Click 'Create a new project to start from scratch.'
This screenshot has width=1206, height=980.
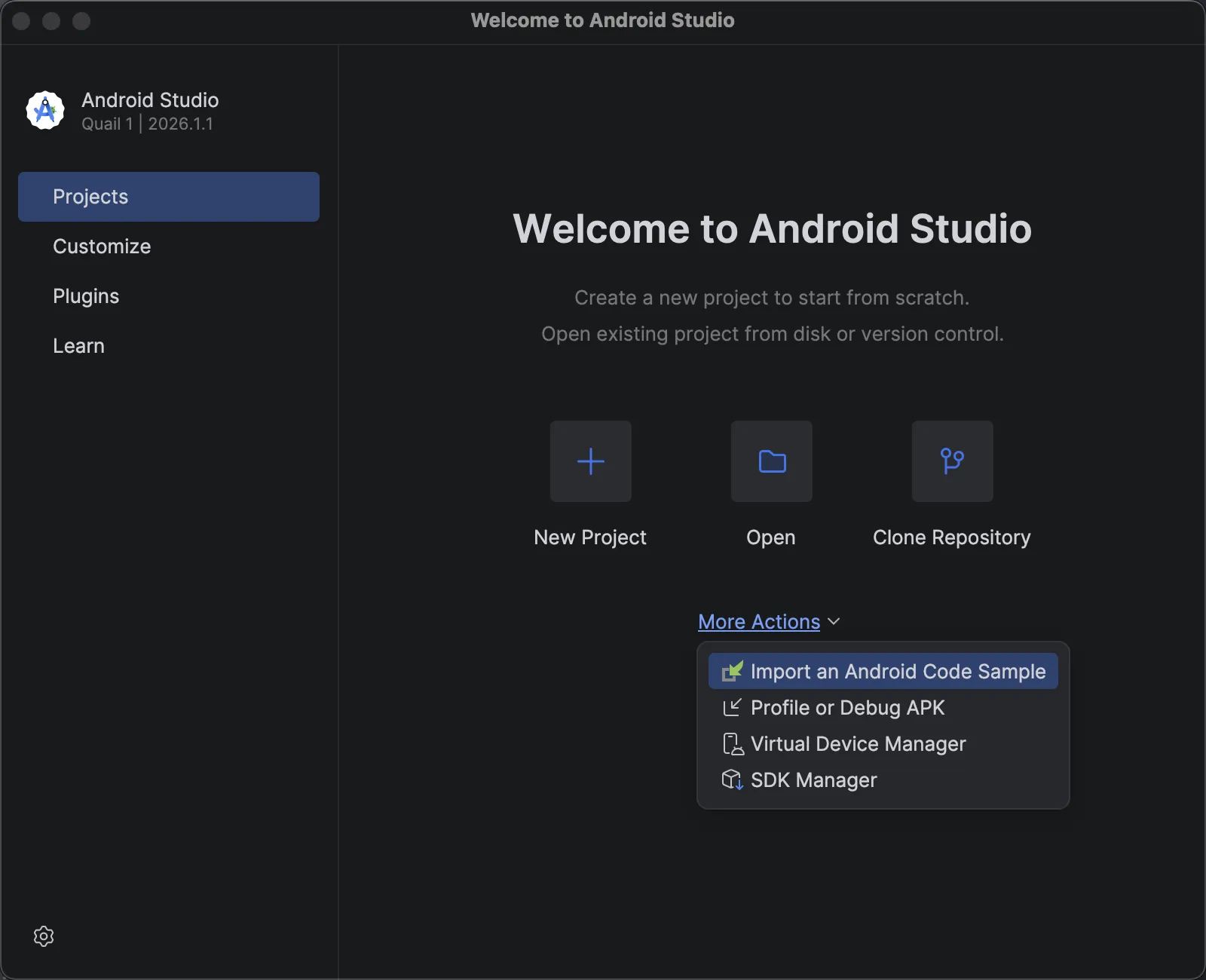[772, 298]
